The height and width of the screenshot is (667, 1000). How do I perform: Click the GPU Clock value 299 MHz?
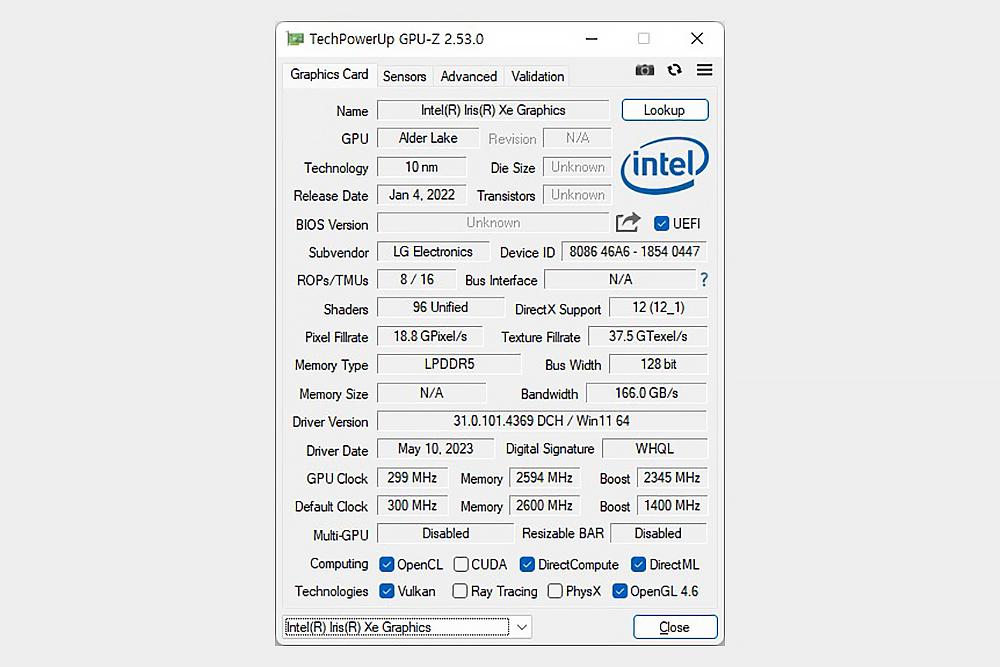click(x=412, y=478)
